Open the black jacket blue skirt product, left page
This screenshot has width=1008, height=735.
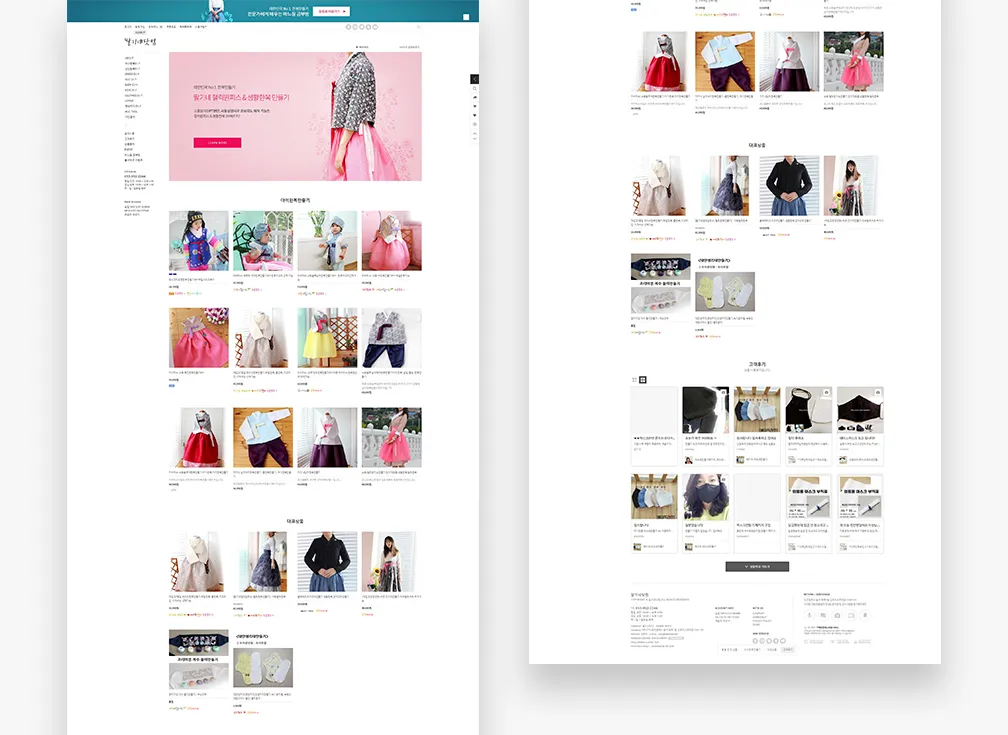[x=327, y=561]
